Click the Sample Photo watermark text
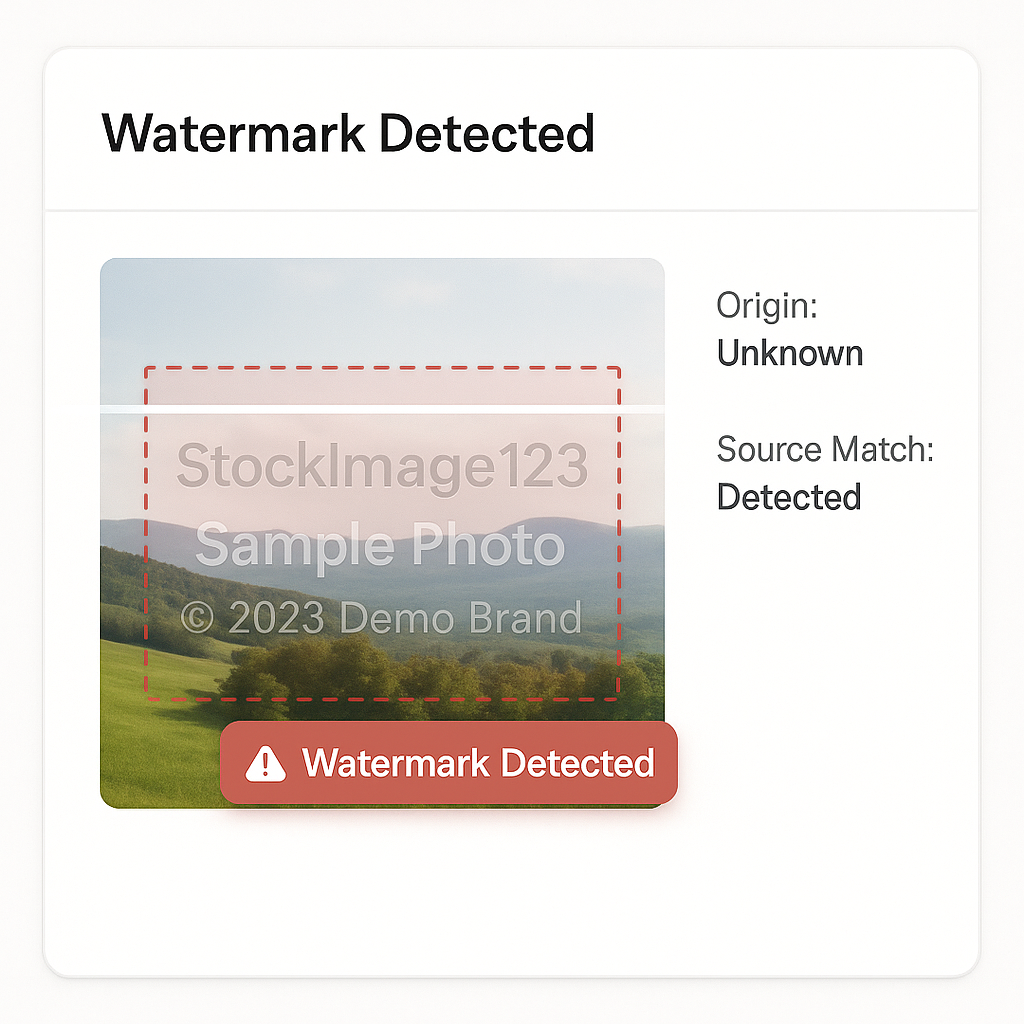This screenshot has height=1024, width=1024. tap(380, 546)
